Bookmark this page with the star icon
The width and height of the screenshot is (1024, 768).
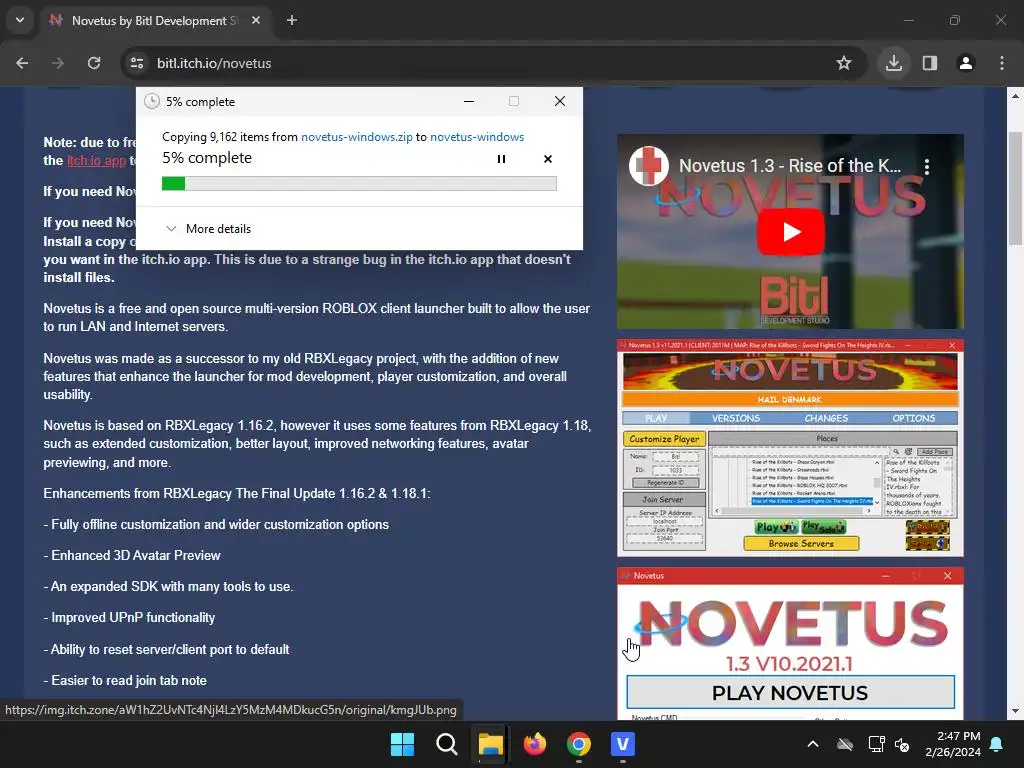844,63
